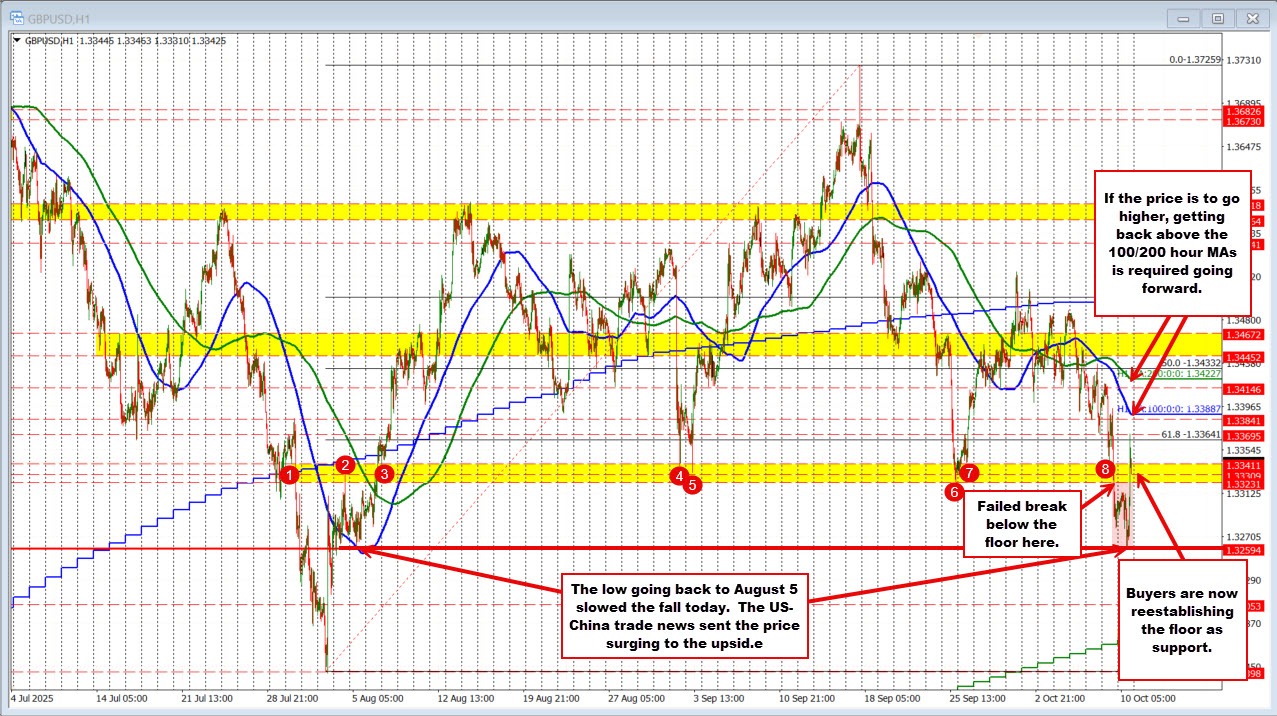Click red circle marker number 6
The height and width of the screenshot is (716, 1277).
pos(954,492)
